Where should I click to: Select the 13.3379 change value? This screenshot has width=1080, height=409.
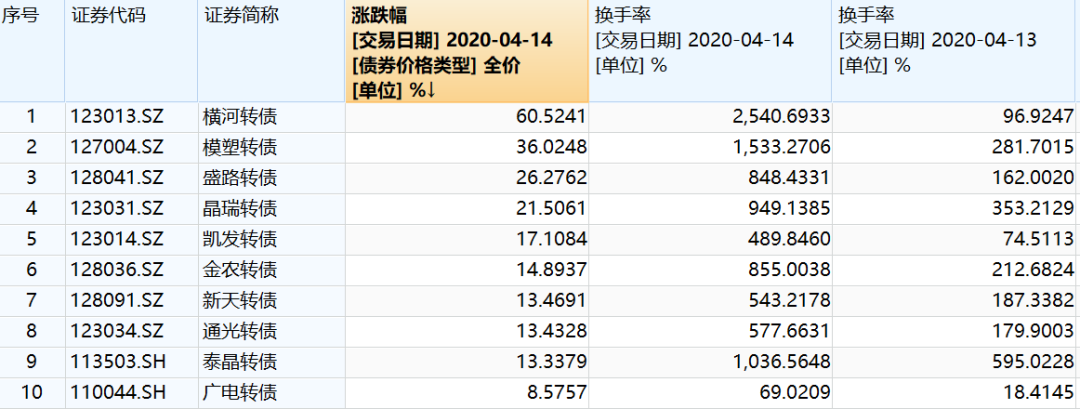(x=551, y=363)
